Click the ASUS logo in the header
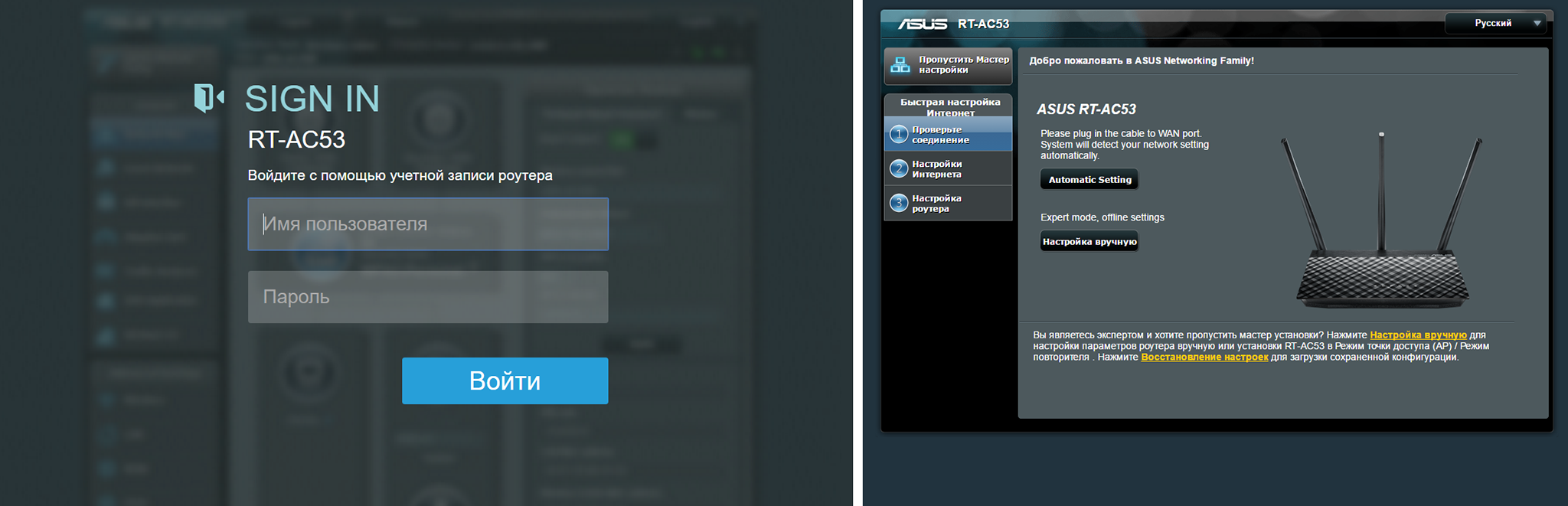 [x=923, y=24]
